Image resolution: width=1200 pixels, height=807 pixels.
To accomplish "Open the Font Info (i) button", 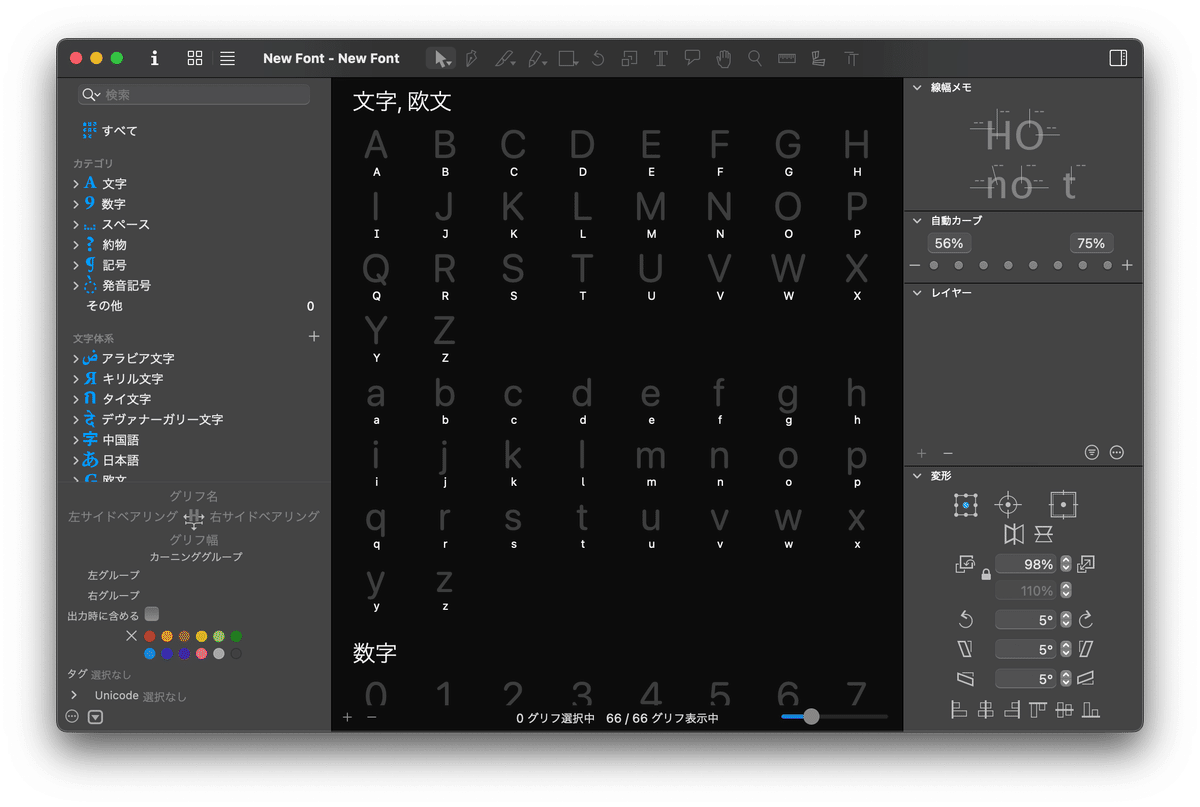I will pyautogui.click(x=154, y=58).
